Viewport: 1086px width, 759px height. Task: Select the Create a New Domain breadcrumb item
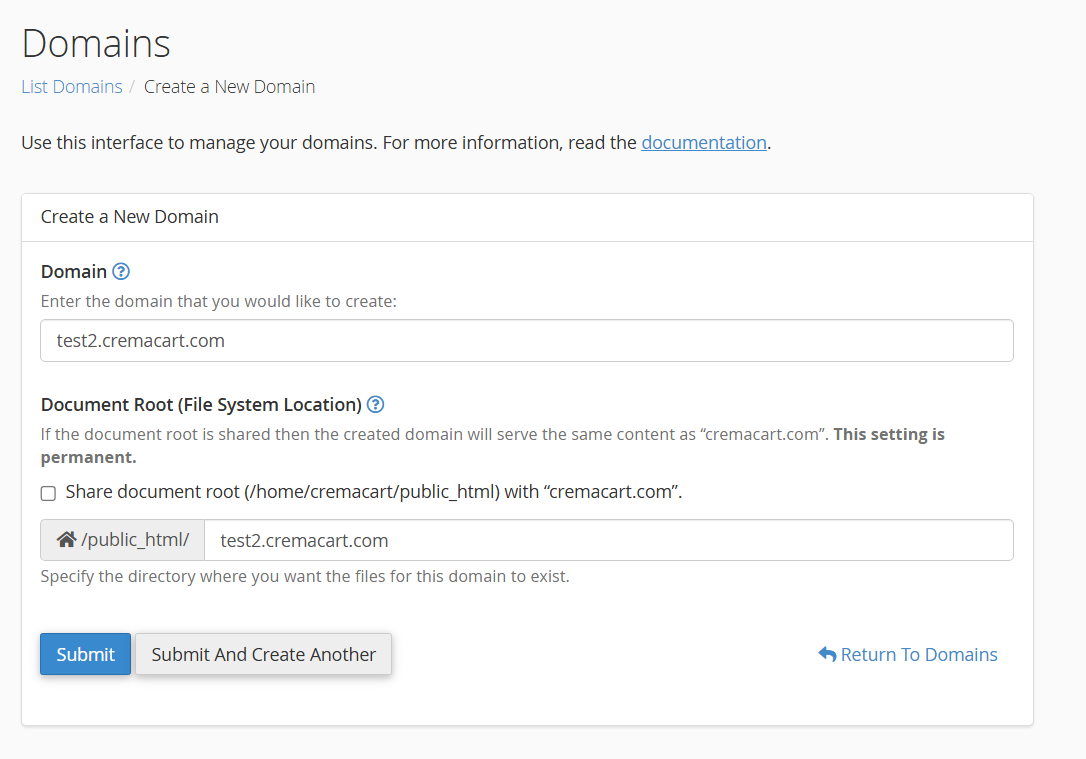(229, 87)
